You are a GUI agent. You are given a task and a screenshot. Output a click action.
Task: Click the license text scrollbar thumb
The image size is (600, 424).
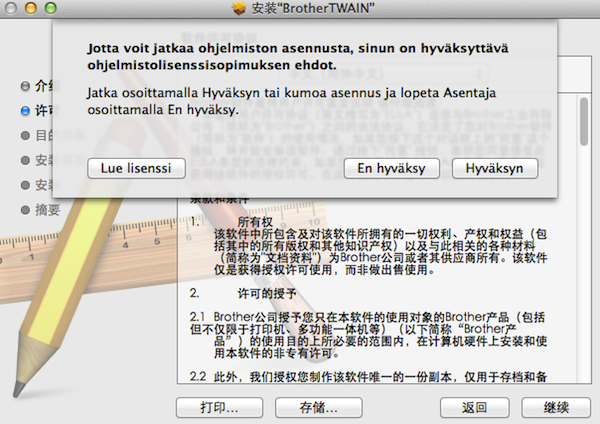pos(584,121)
